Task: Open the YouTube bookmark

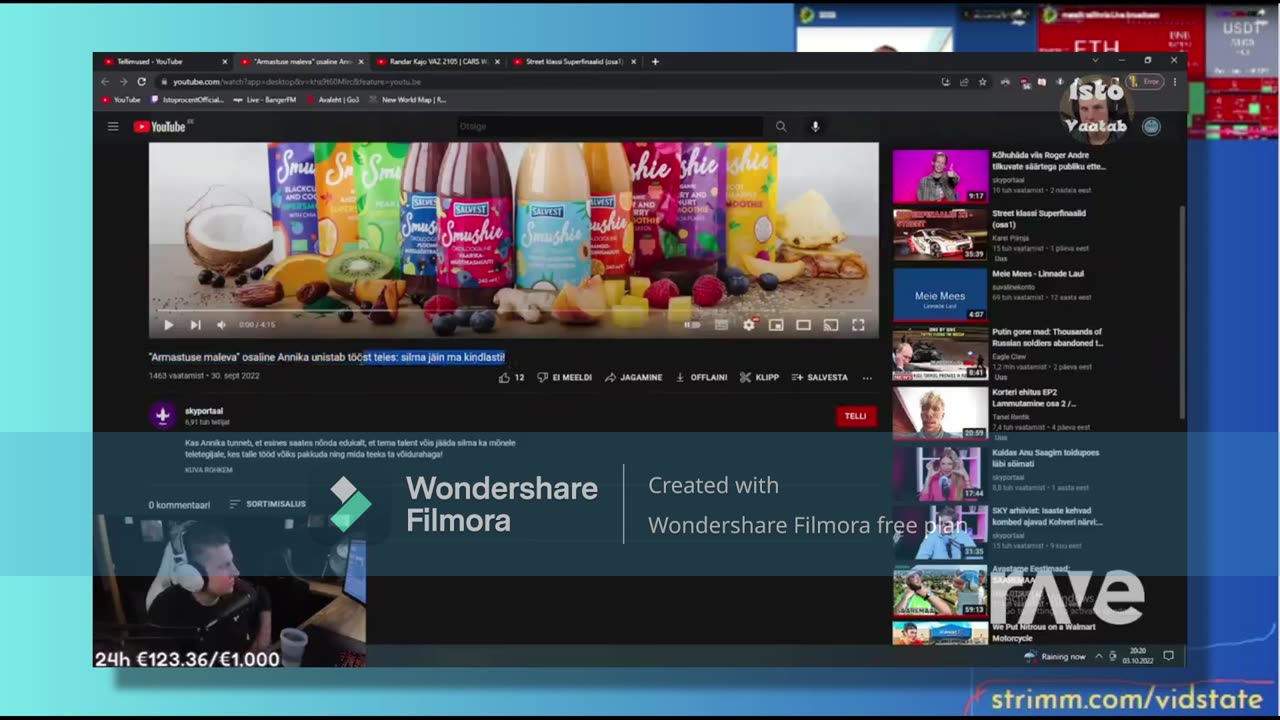Action: 121,100
